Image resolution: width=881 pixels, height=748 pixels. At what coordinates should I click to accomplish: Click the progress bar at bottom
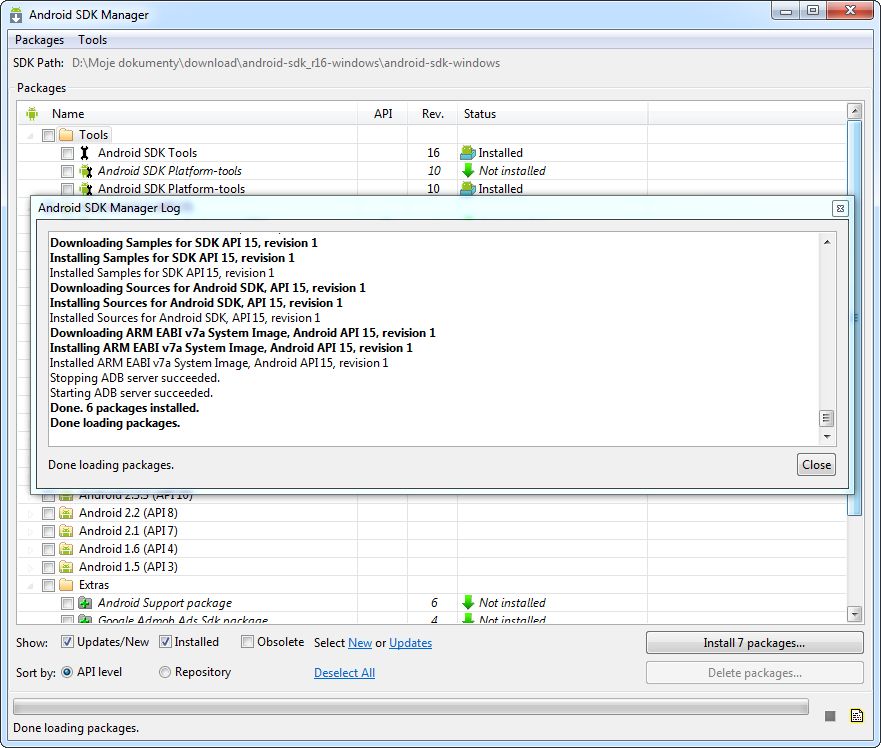coord(411,706)
